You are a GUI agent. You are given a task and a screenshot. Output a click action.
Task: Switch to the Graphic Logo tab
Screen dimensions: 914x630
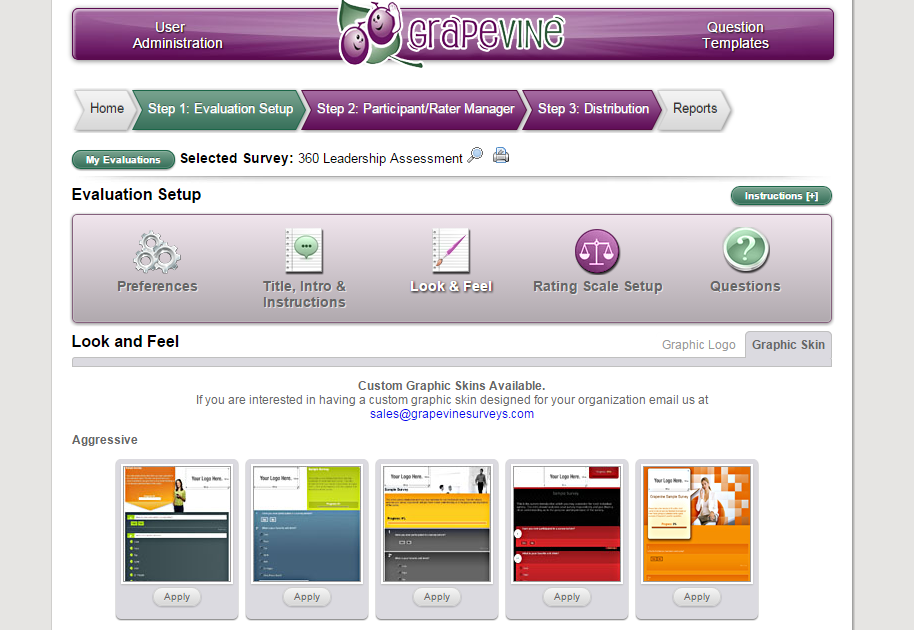(x=698, y=345)
